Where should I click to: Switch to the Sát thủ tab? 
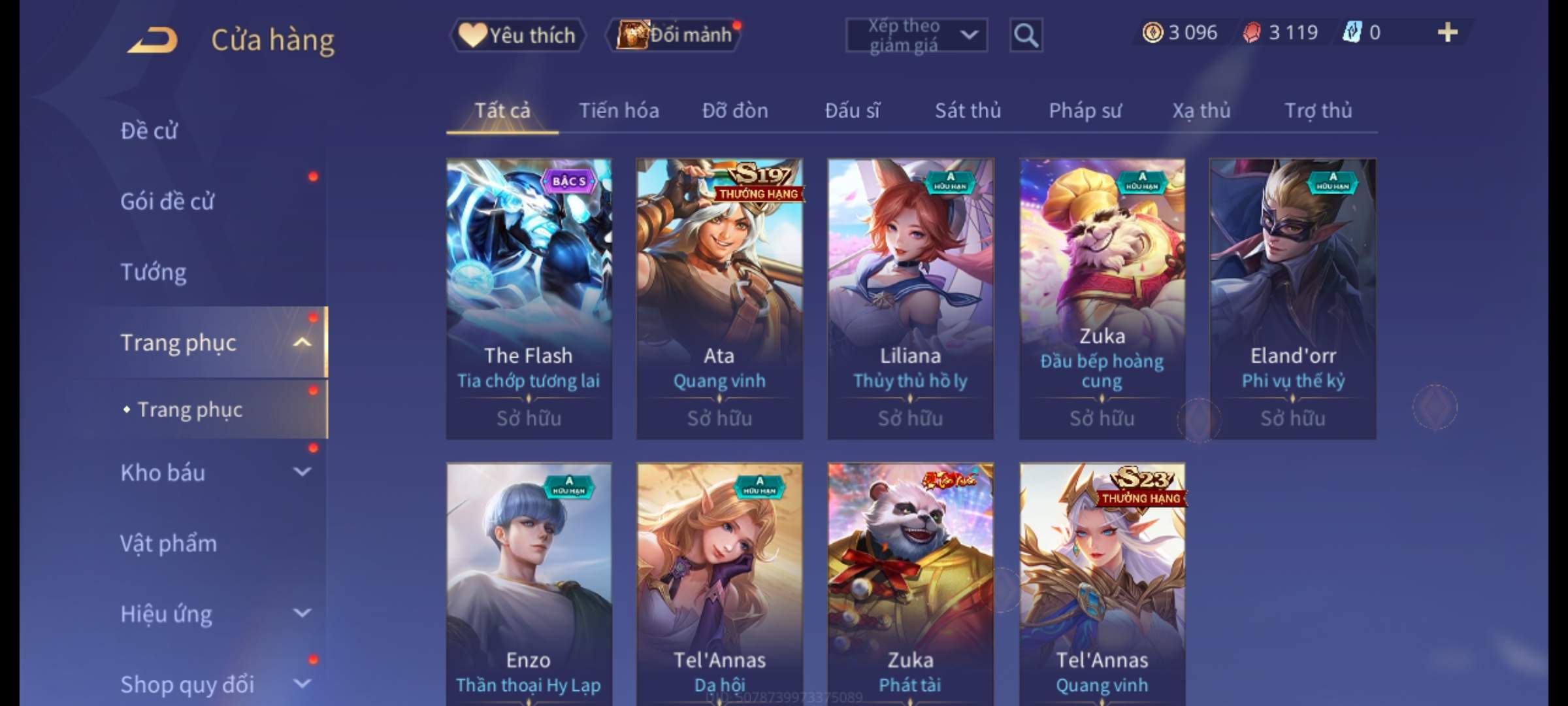tap(968, 110)
